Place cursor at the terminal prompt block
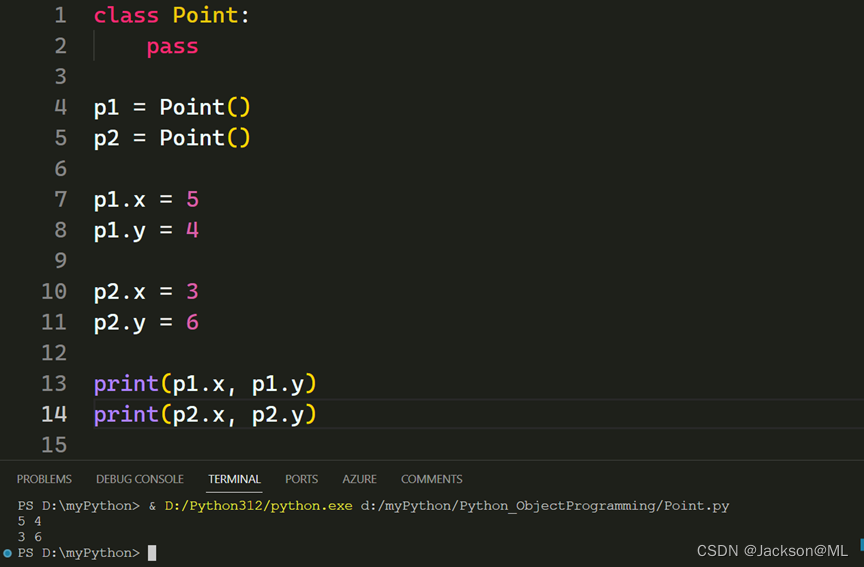This screenshot has width=864, height=567. (152, 553)
